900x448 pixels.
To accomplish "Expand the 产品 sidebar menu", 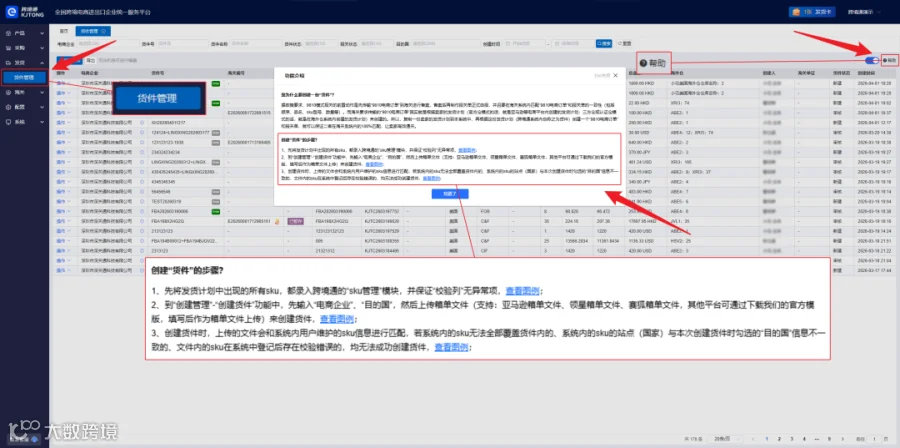I will (x=24, y=33).
